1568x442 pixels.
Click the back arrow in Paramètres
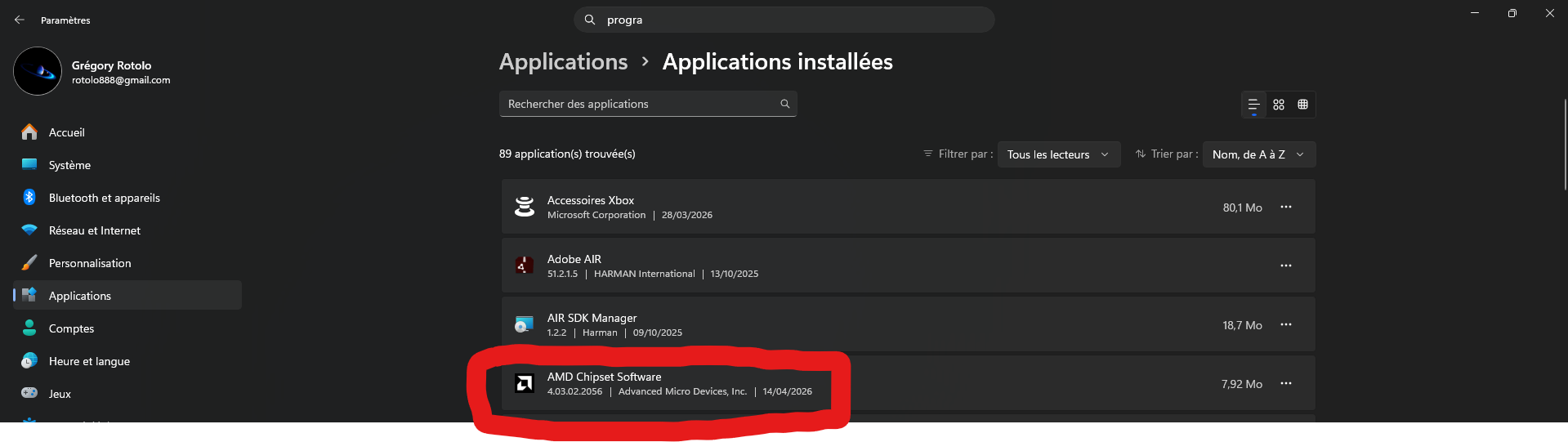point(20,20)
